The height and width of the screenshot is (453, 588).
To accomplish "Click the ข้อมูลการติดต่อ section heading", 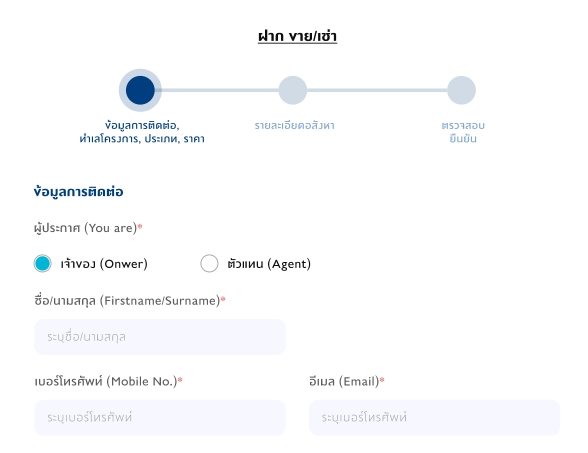I will 78,192.
